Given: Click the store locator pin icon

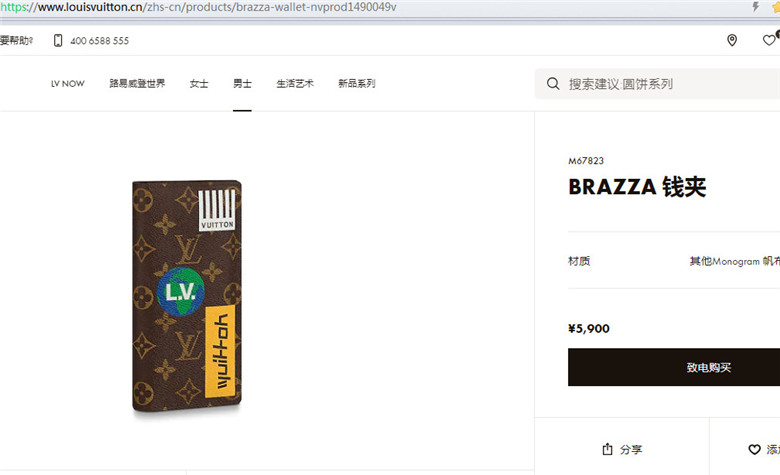Looking at the screenshot, I should coord(732,40).
